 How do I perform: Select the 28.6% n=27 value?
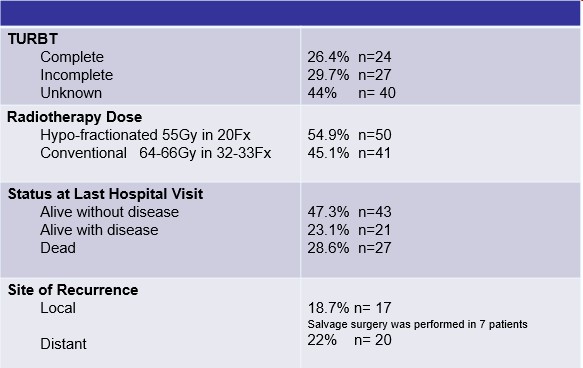click(349, 248)
